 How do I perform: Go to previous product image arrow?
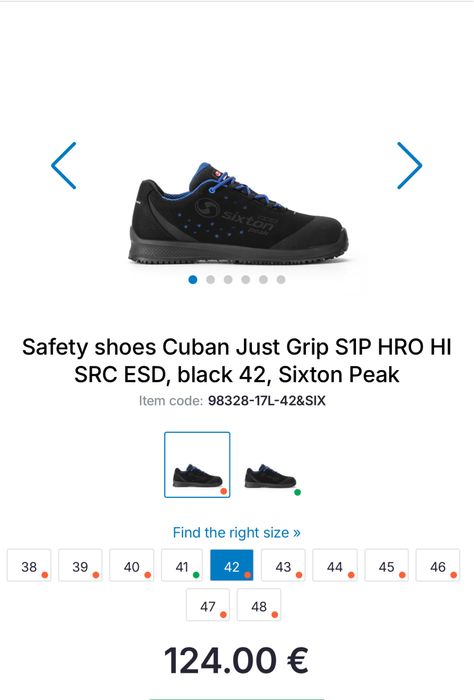coord(64,166)
